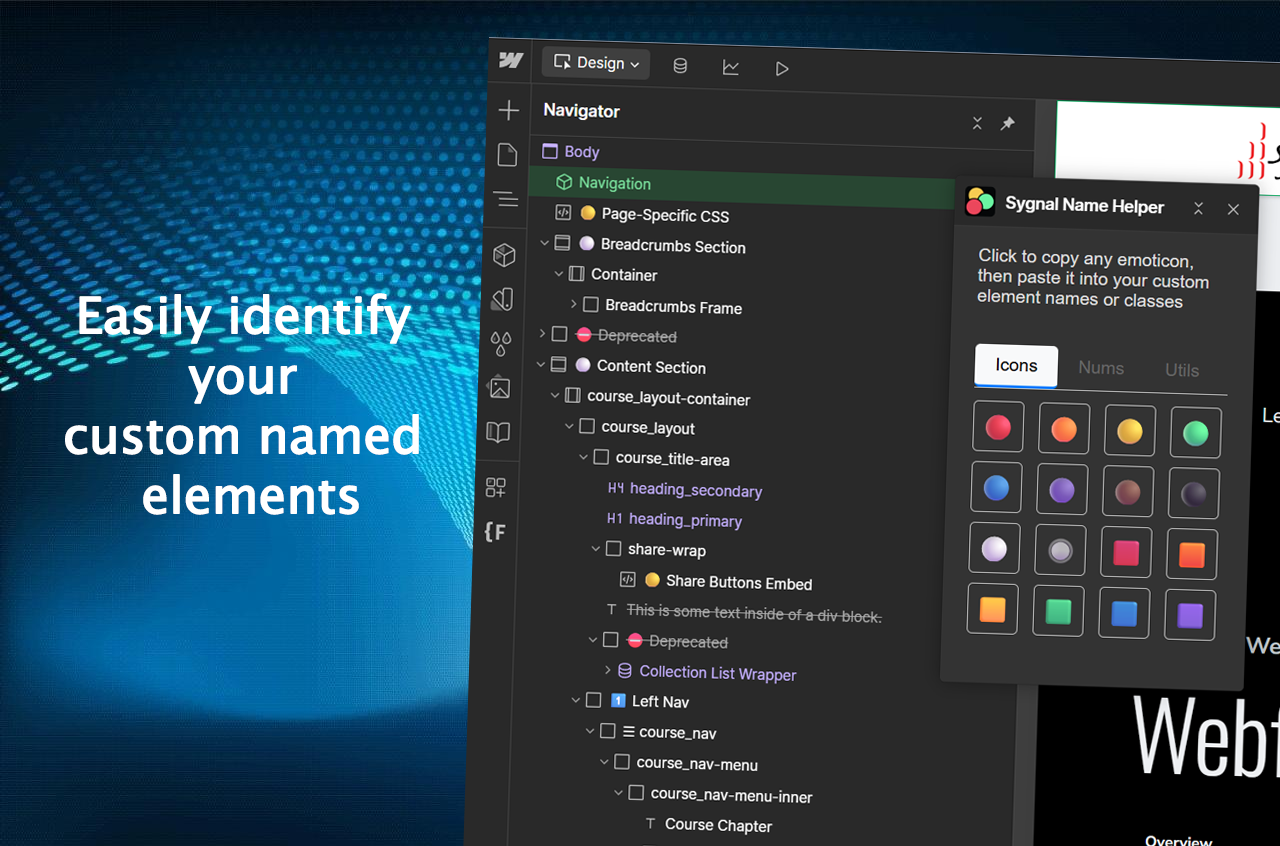Screen dimensions: 1280x846
Task: Copy the orange square emoticon
Action: click(x=1192, y=555)
